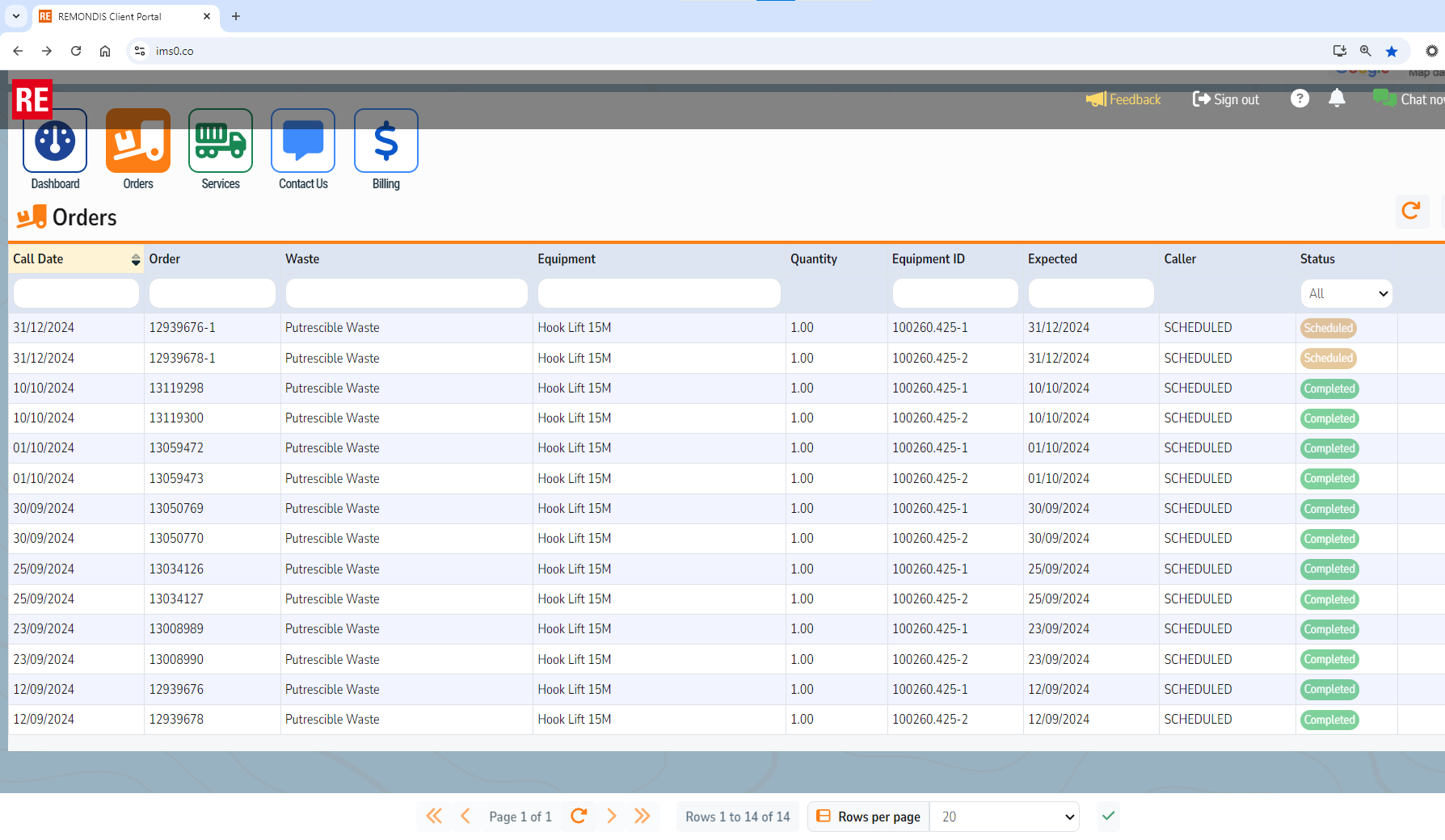The width and height of the screenshot is (1445, 840).
Task: Select order 13050770
Action: pyautogui.click(x=176, y=539)
